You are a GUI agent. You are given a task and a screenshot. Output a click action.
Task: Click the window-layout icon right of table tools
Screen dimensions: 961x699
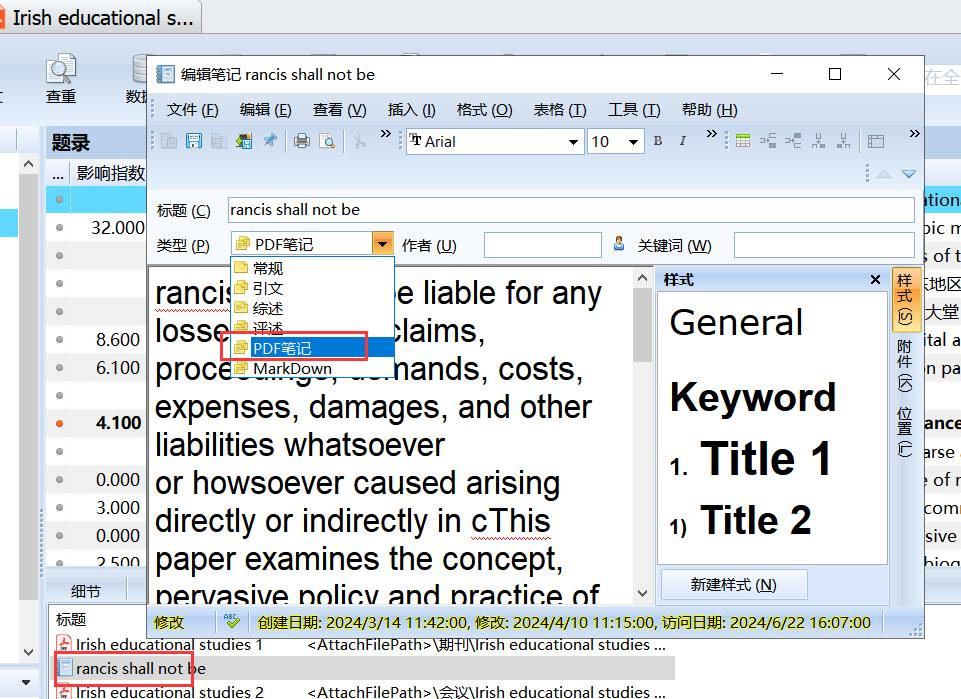coord(876,142)
